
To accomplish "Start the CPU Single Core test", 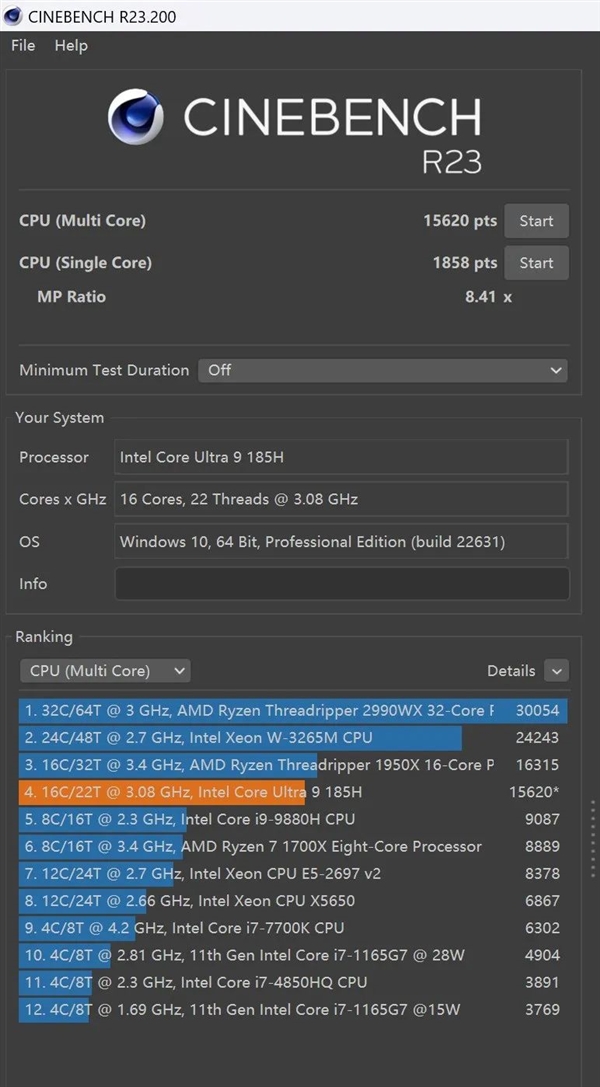I will pyautogui.click(x=536, y=263).
